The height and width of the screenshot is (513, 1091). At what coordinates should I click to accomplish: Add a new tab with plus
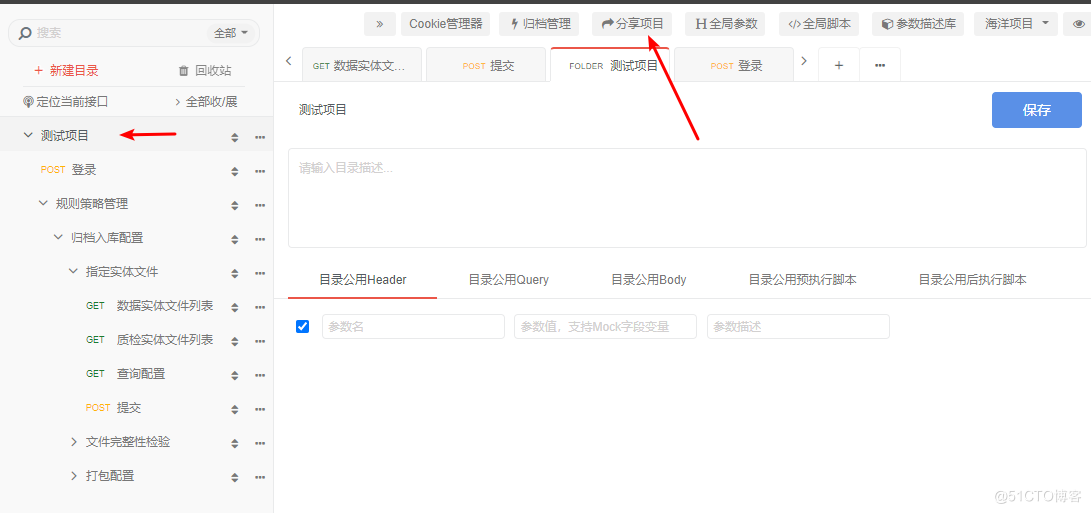(x=838, y=65)
